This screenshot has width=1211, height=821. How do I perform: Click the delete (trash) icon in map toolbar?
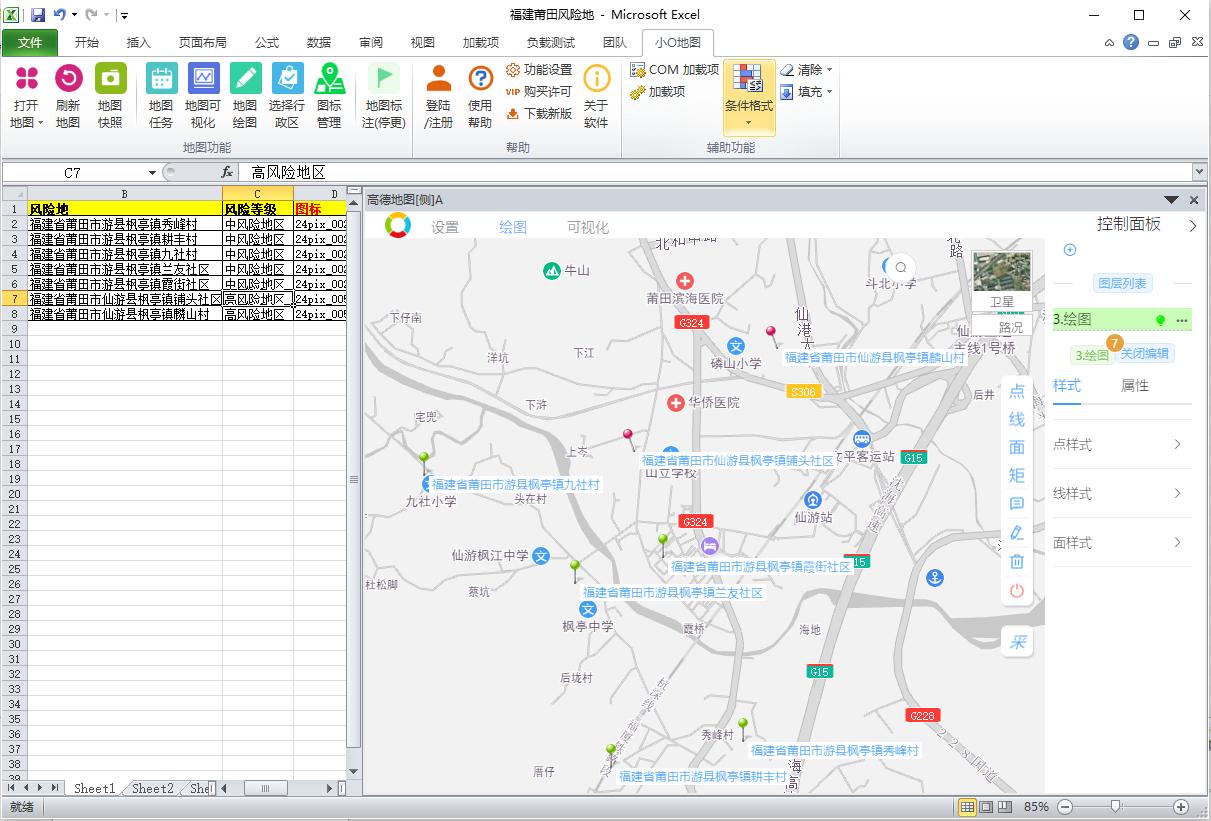pos(1016,562)
